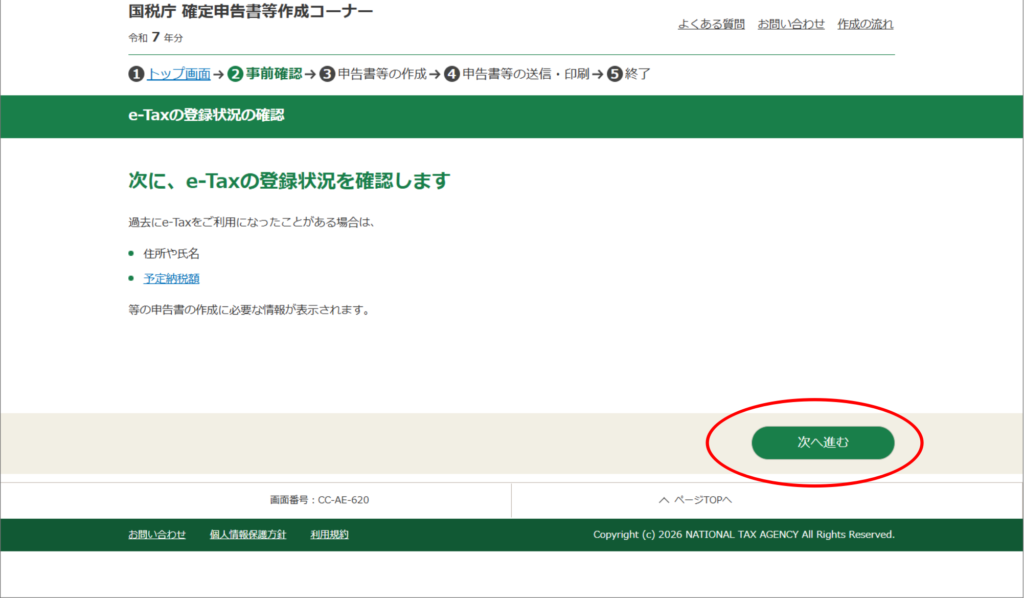Open the トップ画面 breadcrumb link
This screenshot has height=598, width=1024.
pyautogui.click(x=178, y=74)
